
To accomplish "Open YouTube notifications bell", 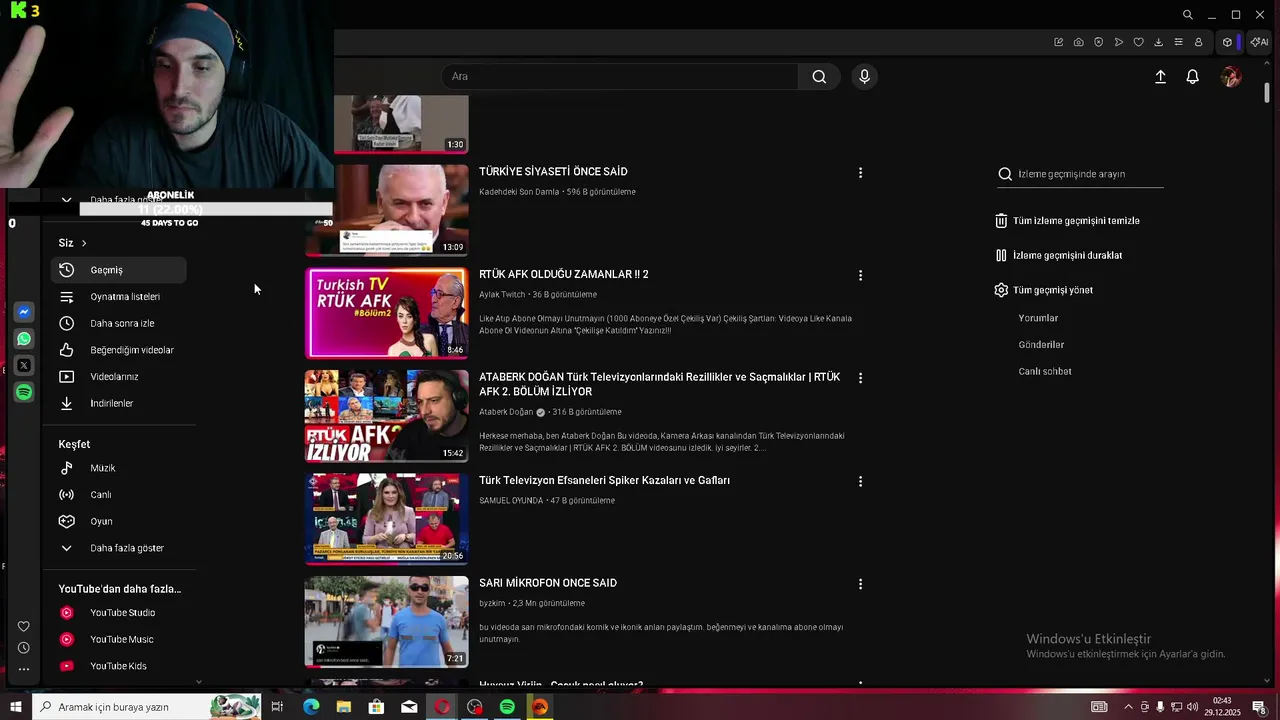I will coord(1192,77).
